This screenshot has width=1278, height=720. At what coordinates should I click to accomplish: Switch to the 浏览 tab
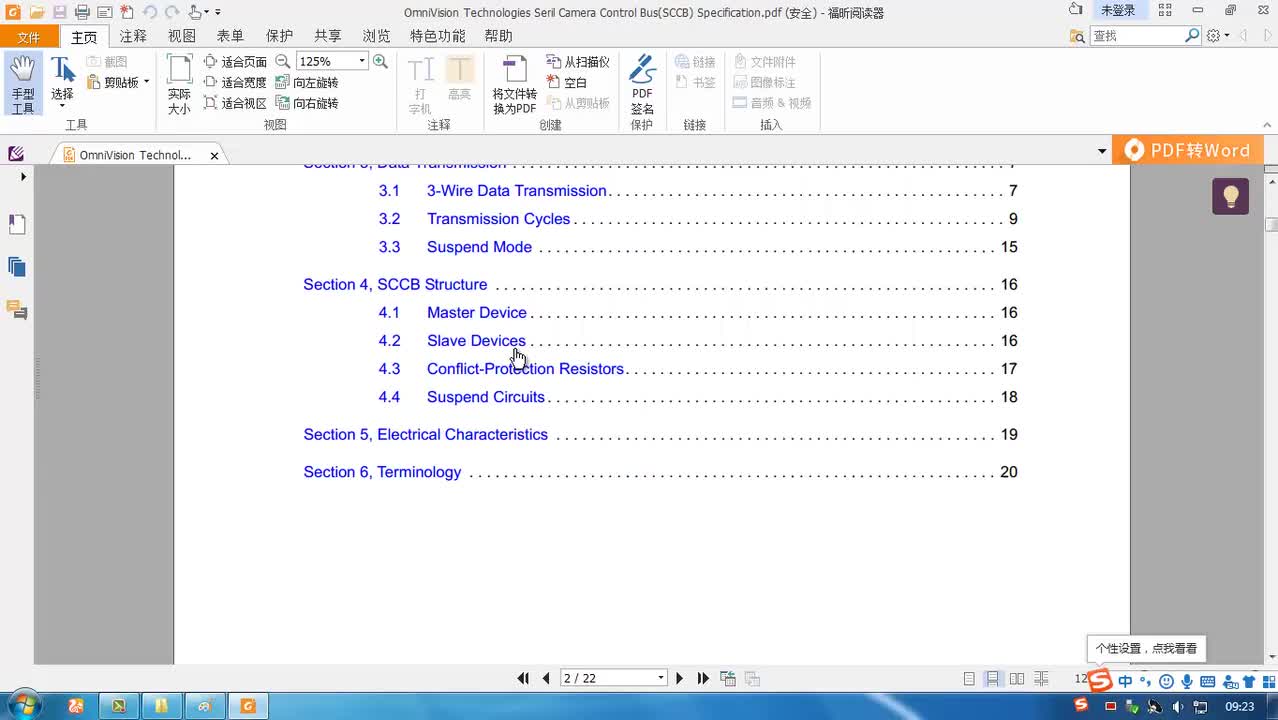coord(376,36)
